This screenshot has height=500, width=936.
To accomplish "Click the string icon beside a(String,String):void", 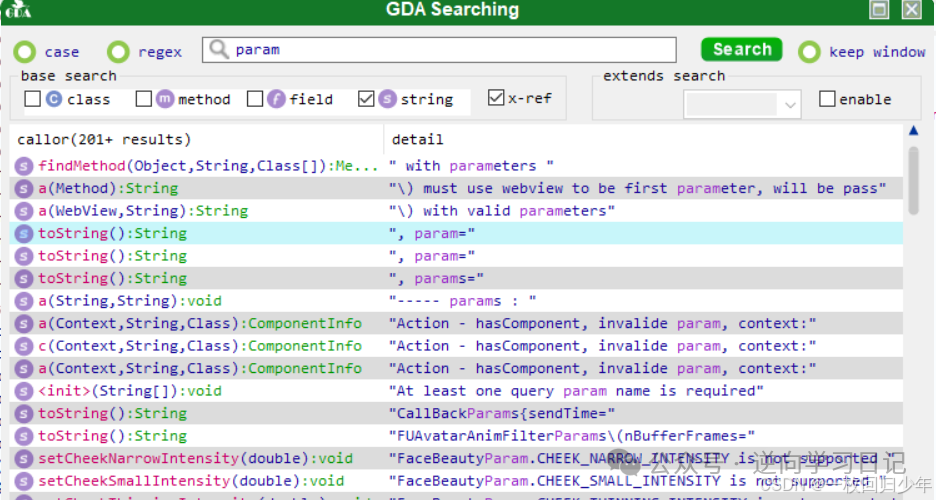I will coord(23,301).
